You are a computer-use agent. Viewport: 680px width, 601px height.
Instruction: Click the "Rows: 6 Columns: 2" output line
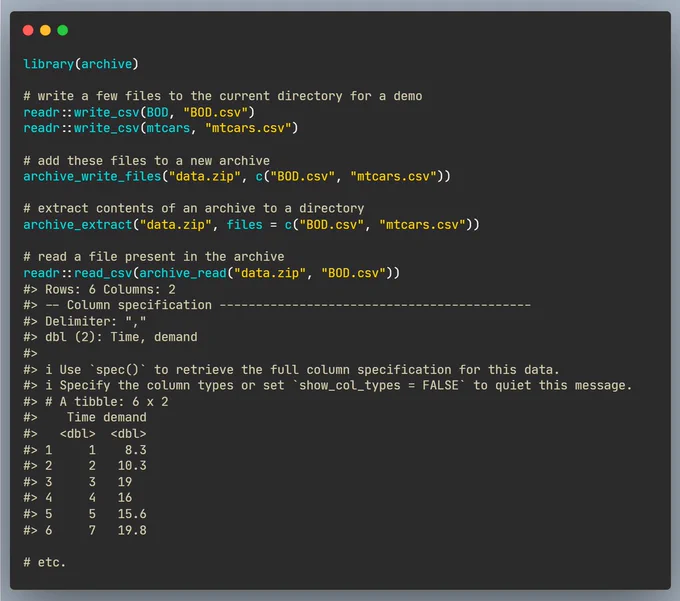point(100,289)
